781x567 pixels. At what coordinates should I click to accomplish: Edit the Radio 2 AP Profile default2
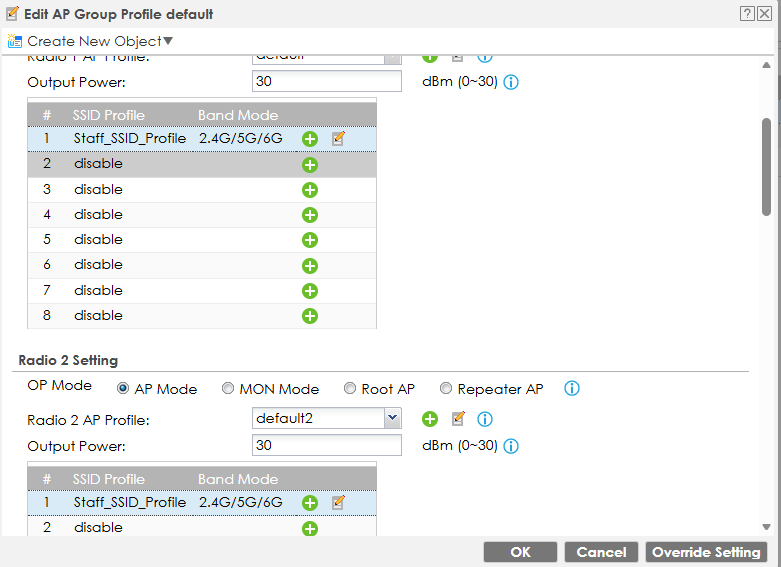point(458,419)
